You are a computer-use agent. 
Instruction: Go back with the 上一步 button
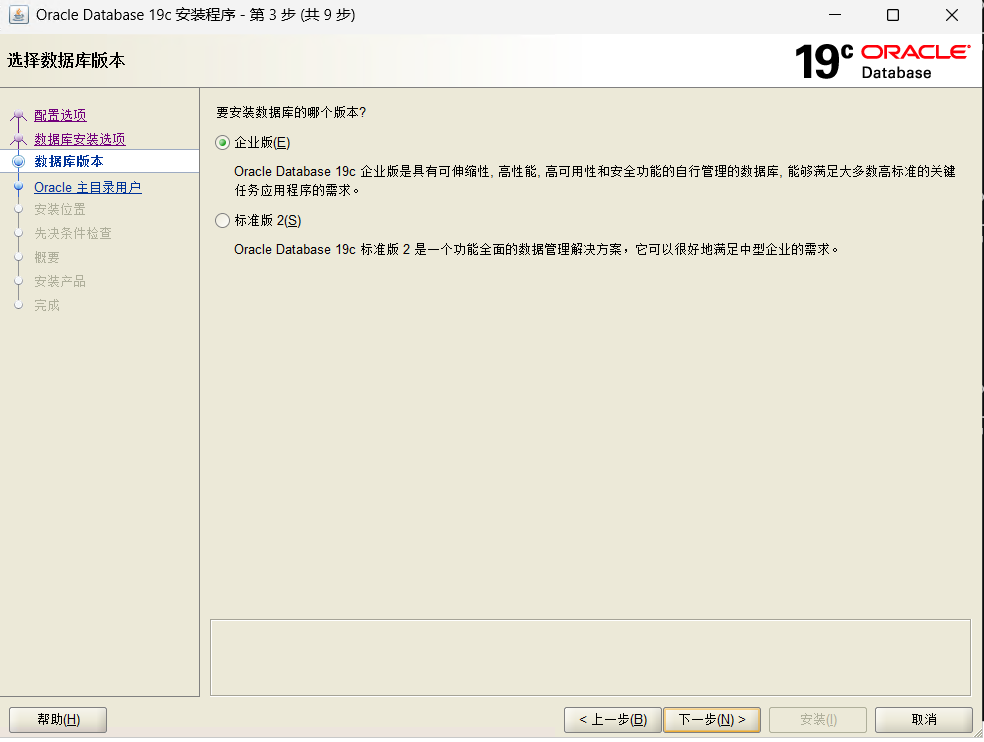612,719
